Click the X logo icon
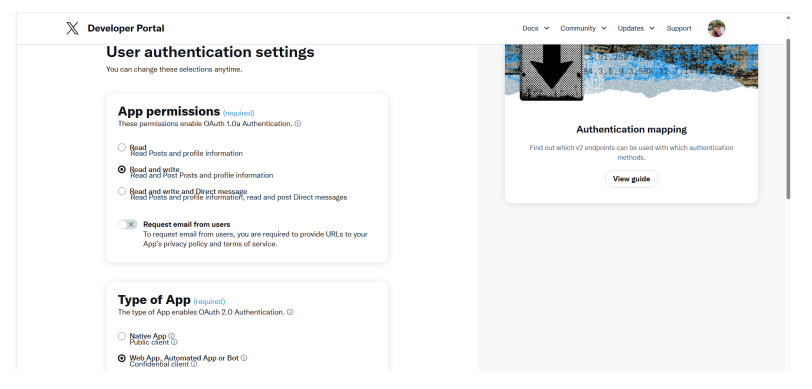 click(72, 28)
